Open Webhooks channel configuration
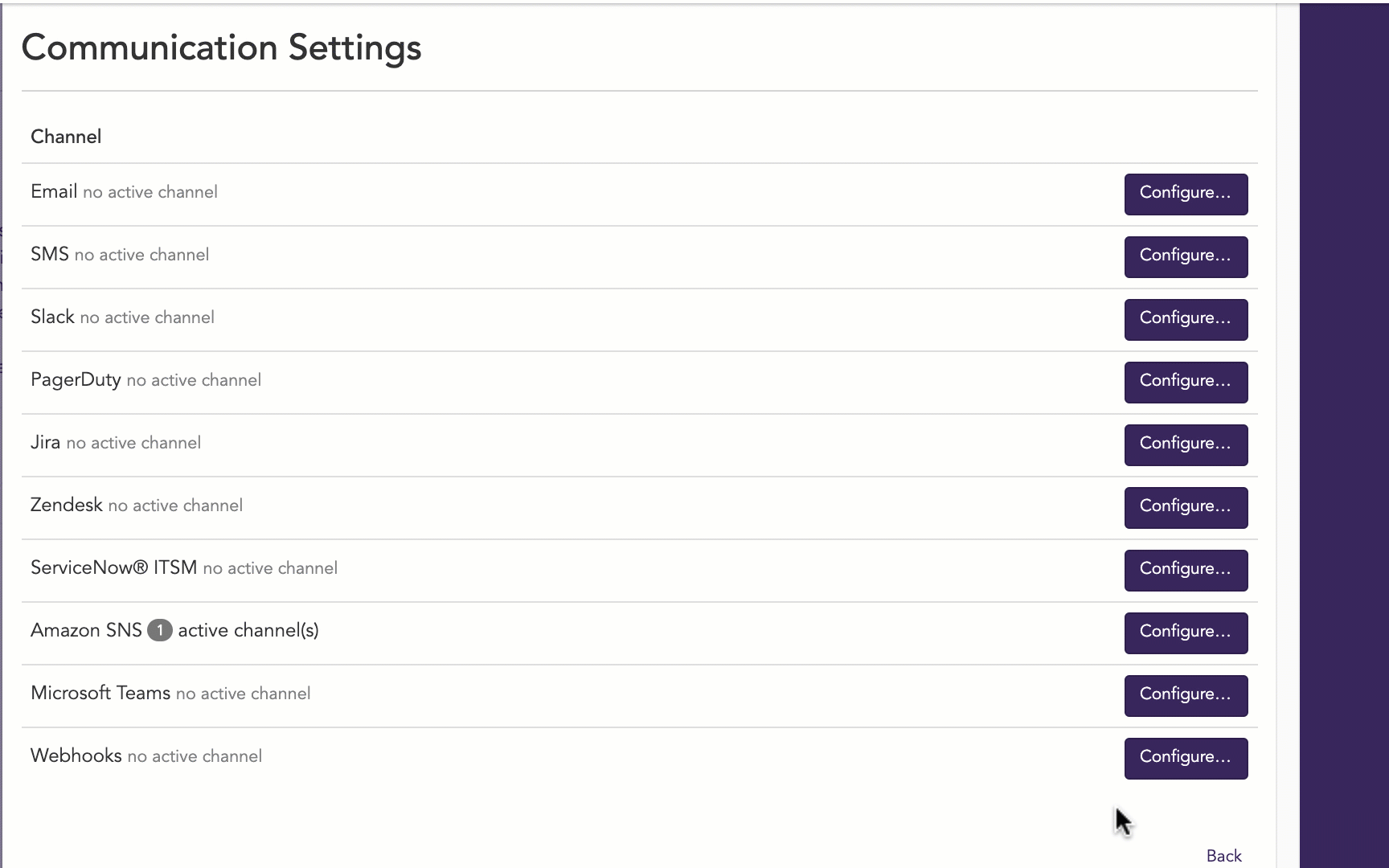 1186,758
